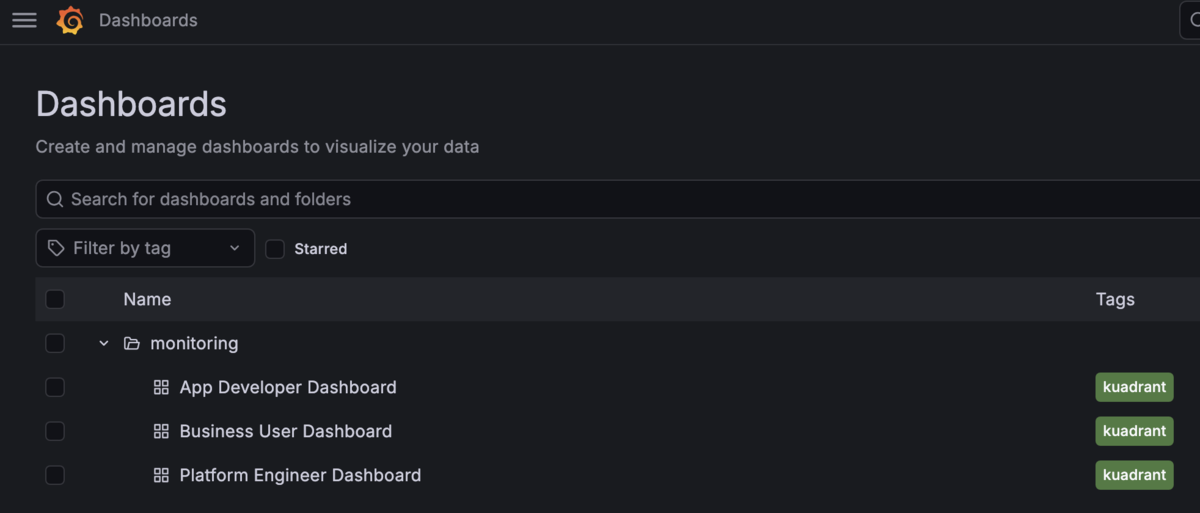Click the Dashboards breadcrumb in top bar
Screen dimensions: 1200x513
(148, 20)
